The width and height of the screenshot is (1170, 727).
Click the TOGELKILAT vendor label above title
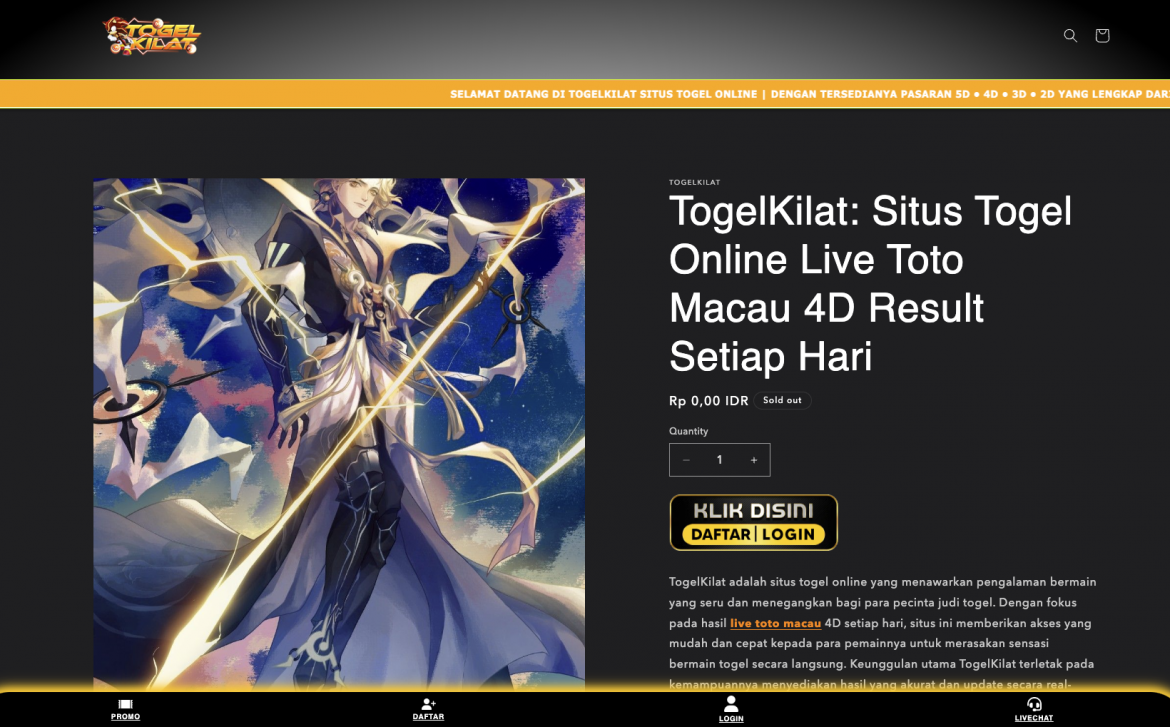pos(694,183)
